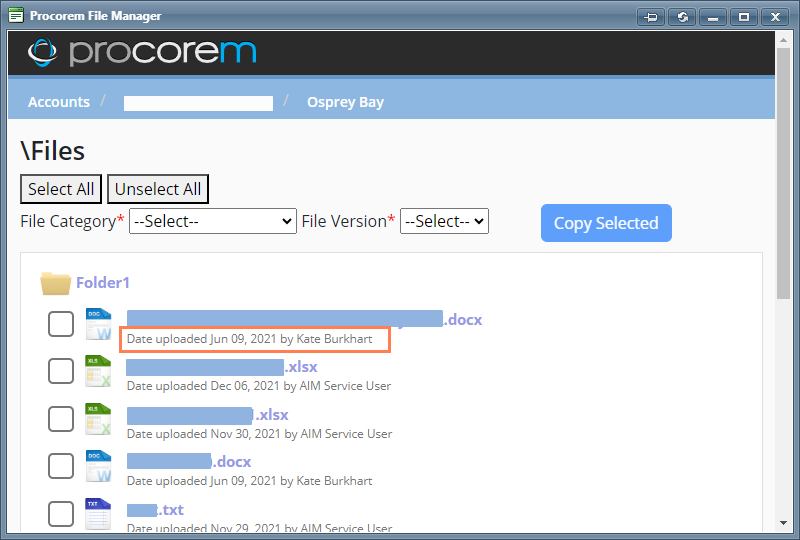800x540 pixels.
Task: Check the box for the last .docx file
Action: [61, 466]
